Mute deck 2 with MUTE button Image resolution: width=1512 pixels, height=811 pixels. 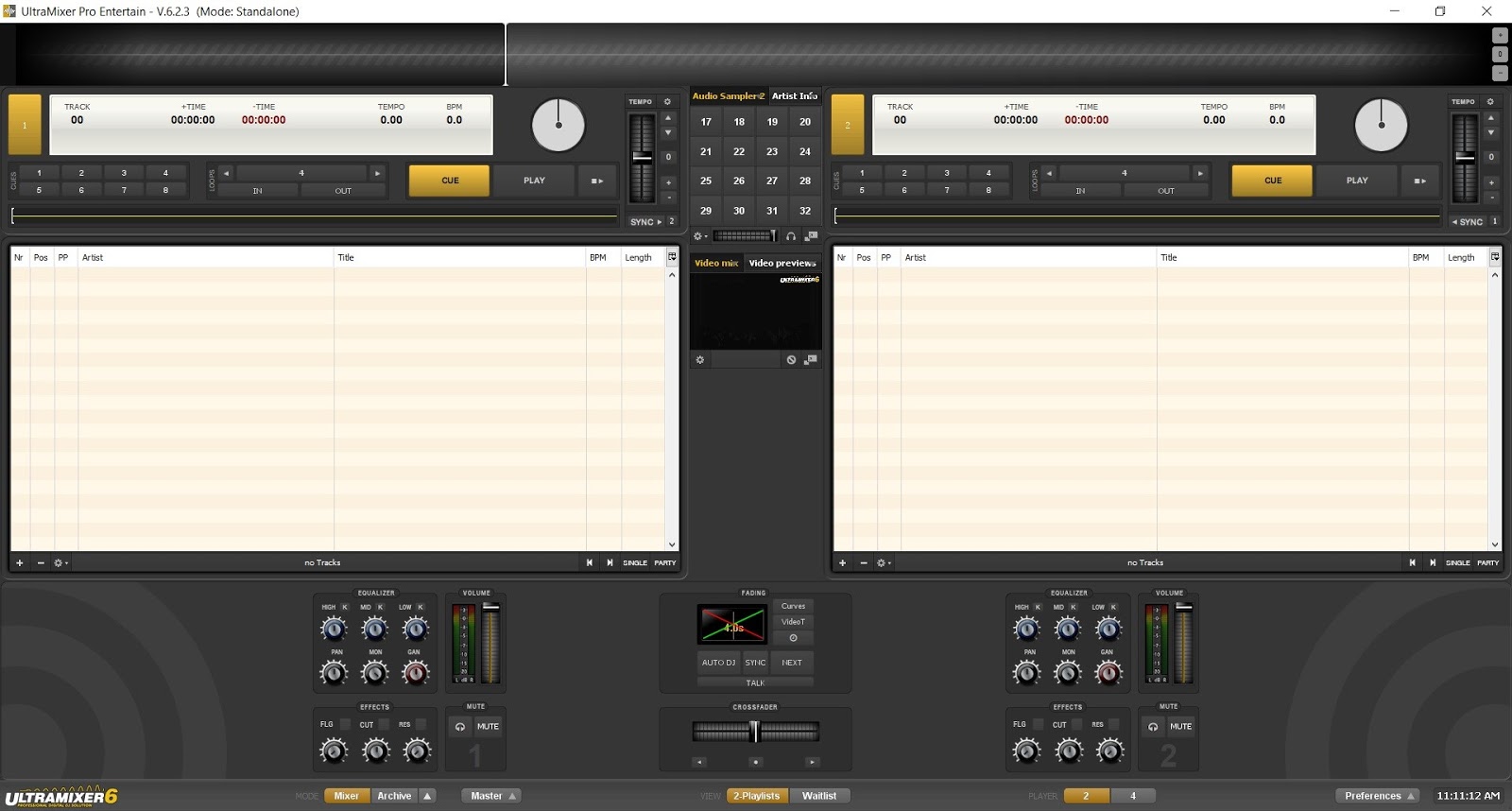coord(1180,726)
